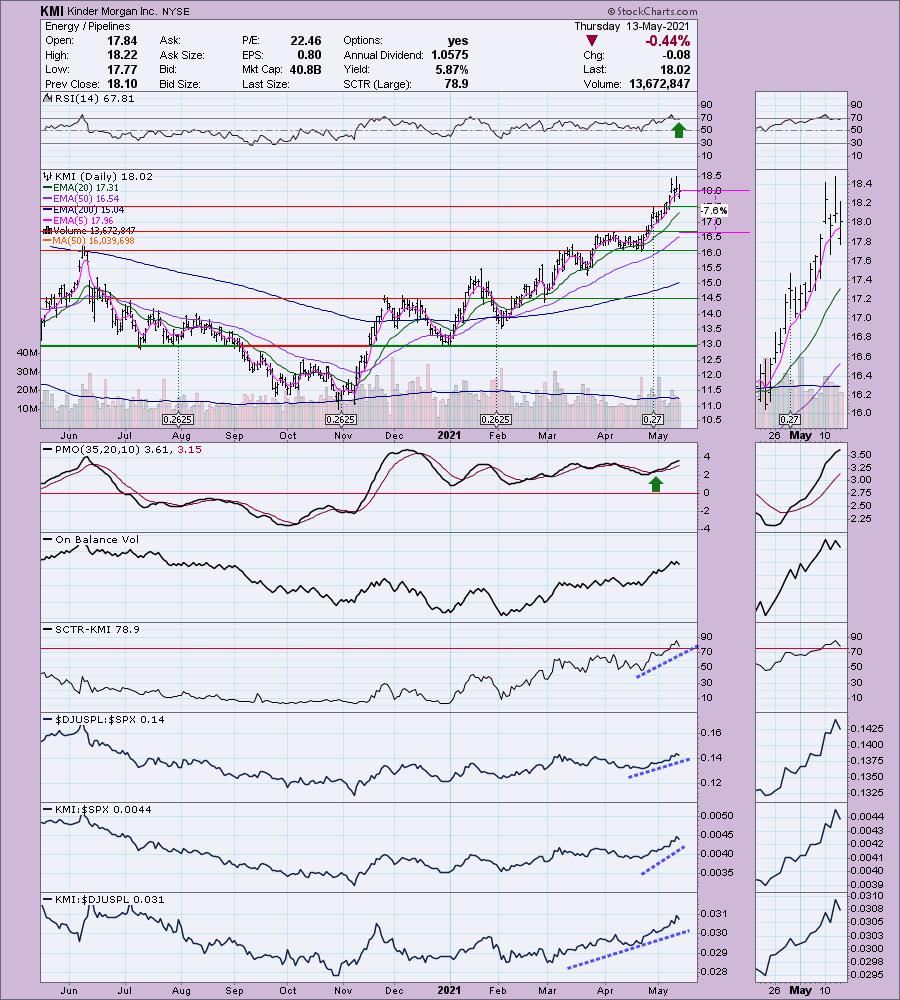Click the 0.2625 dividend marker near Aug
The width and height of the screenshot is (900, 1000).
(x=178, y=420)
